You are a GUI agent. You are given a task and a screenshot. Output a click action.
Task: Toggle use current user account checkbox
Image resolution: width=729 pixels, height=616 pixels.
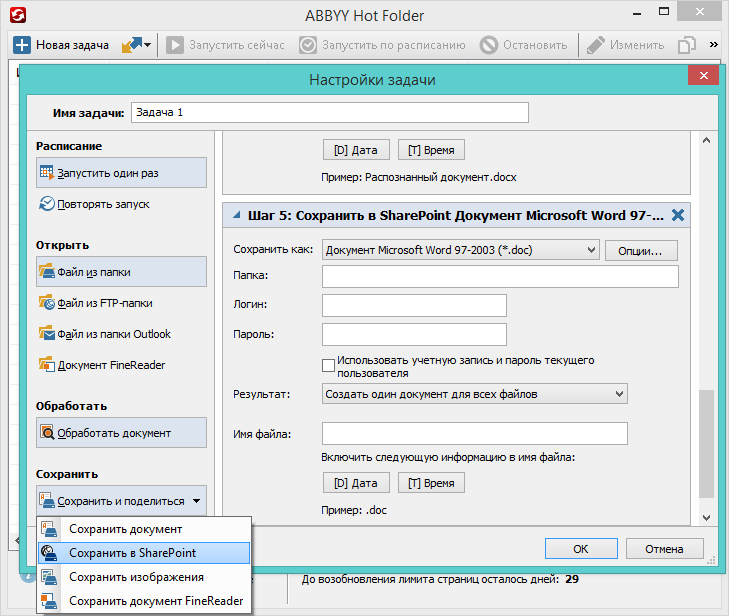(x=328, y=365)
